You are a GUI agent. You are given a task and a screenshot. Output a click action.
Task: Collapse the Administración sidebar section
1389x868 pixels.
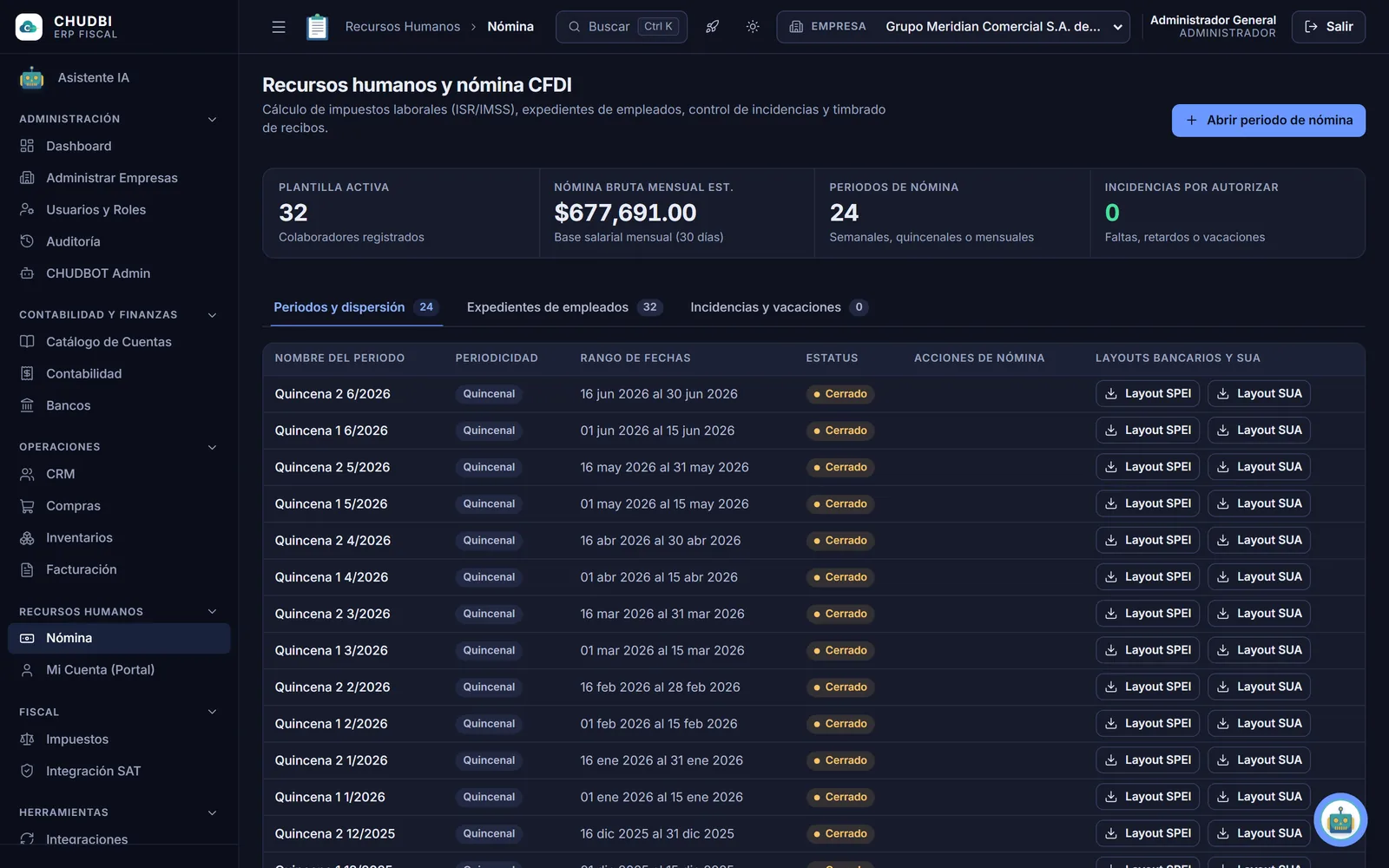click(x=212, y=119)
